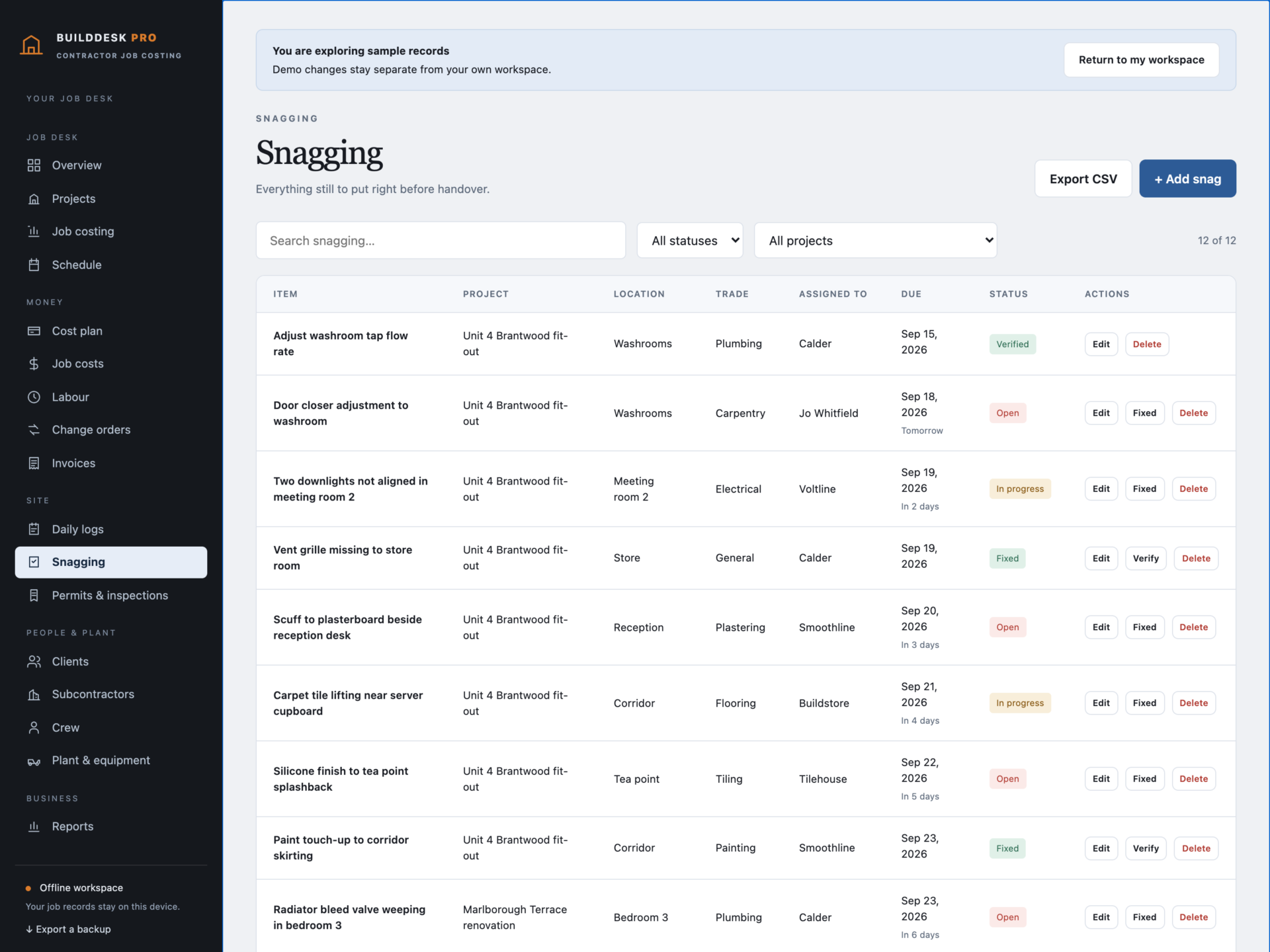Go to Change orders page
Image resolution: width=1270 pixels, height=952 pixels.
click(111, 430)
